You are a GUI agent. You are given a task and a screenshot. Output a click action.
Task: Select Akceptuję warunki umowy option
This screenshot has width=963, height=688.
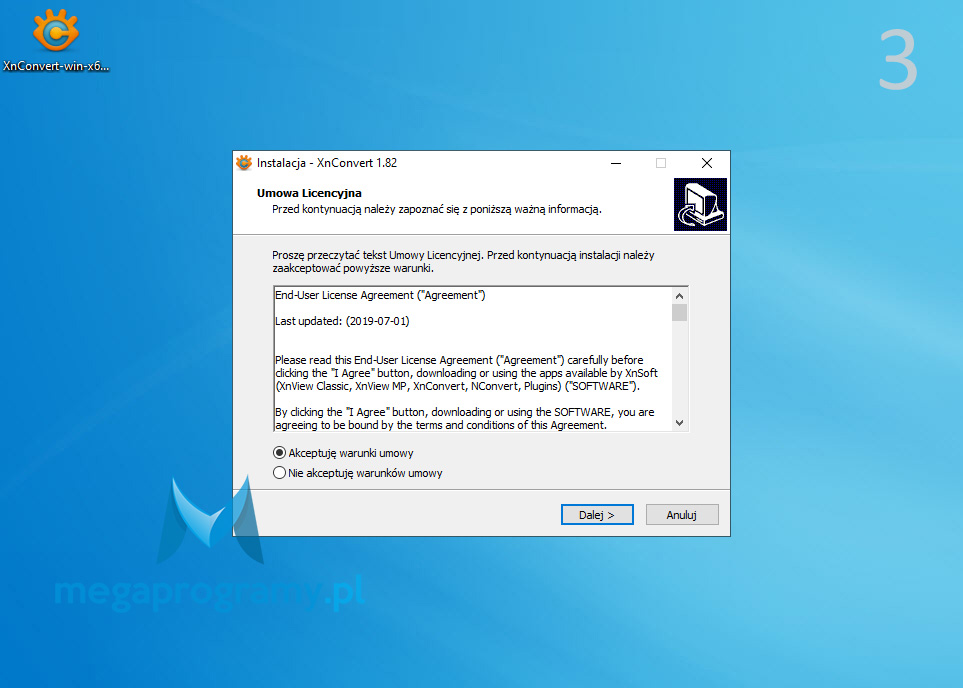(343, 453)
